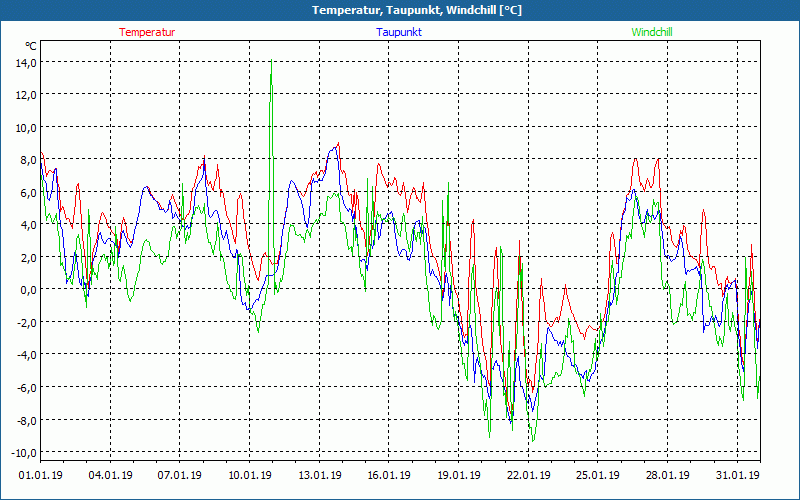Click the -8,0 y-axis value
Viewport: 800px width, 500px height.
coord(27,420)
